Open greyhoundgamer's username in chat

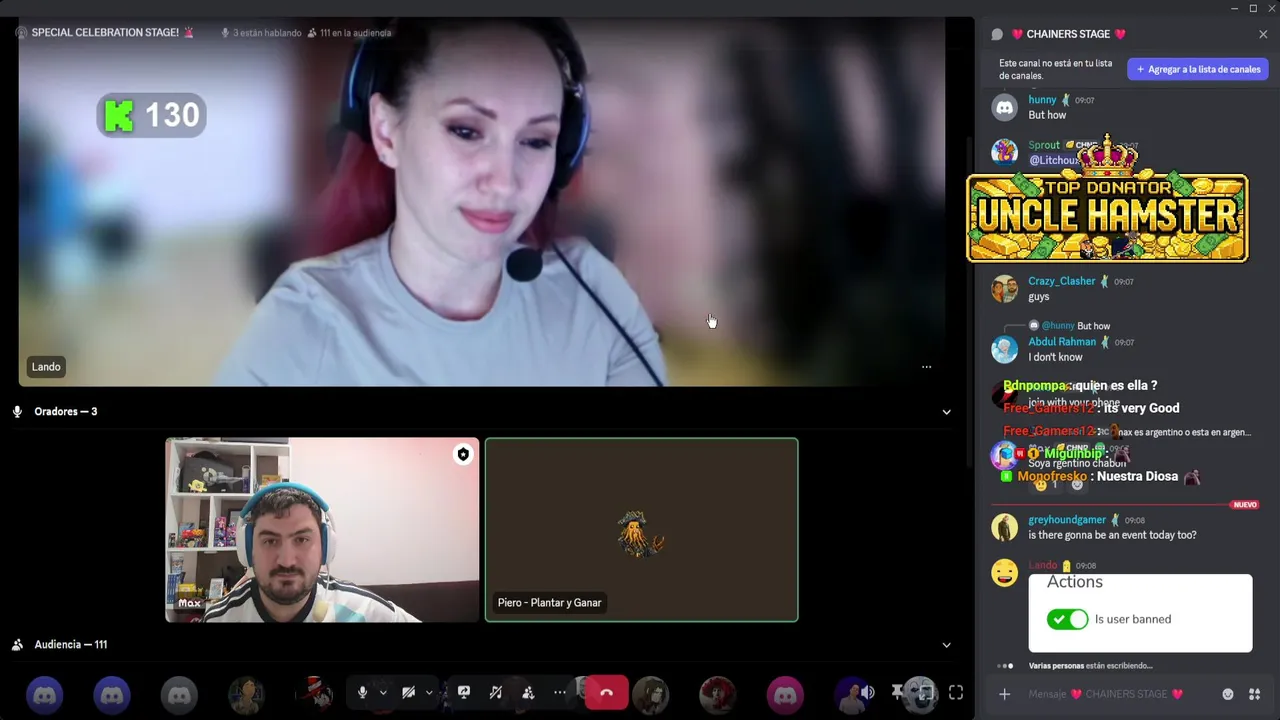pos(1067,520)
